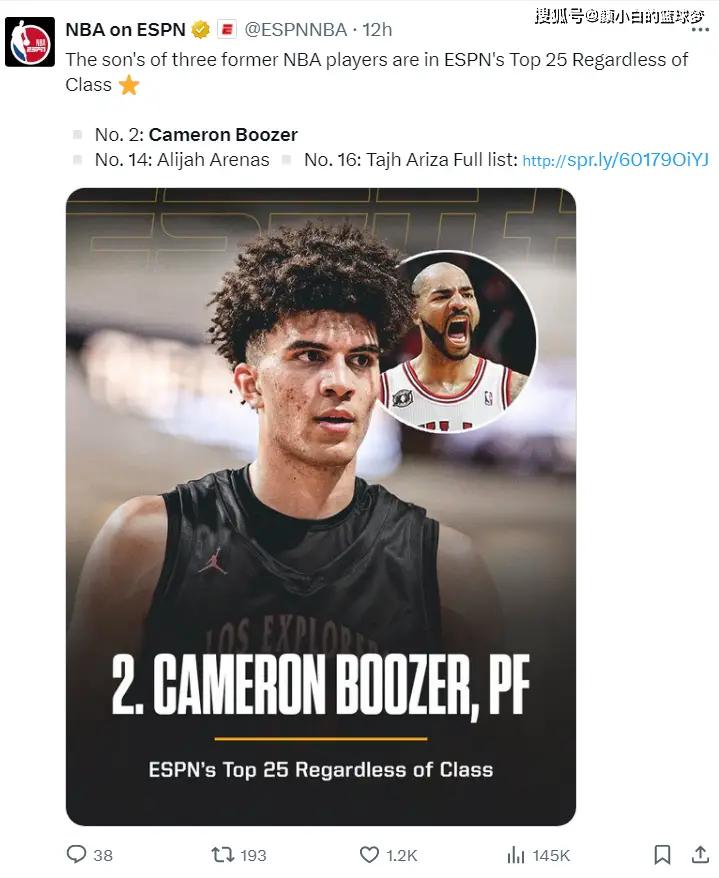Viewport: 719px width, 878px height.
Task: Click the 1.2K likes count
Action: click(x=402, y=855)
